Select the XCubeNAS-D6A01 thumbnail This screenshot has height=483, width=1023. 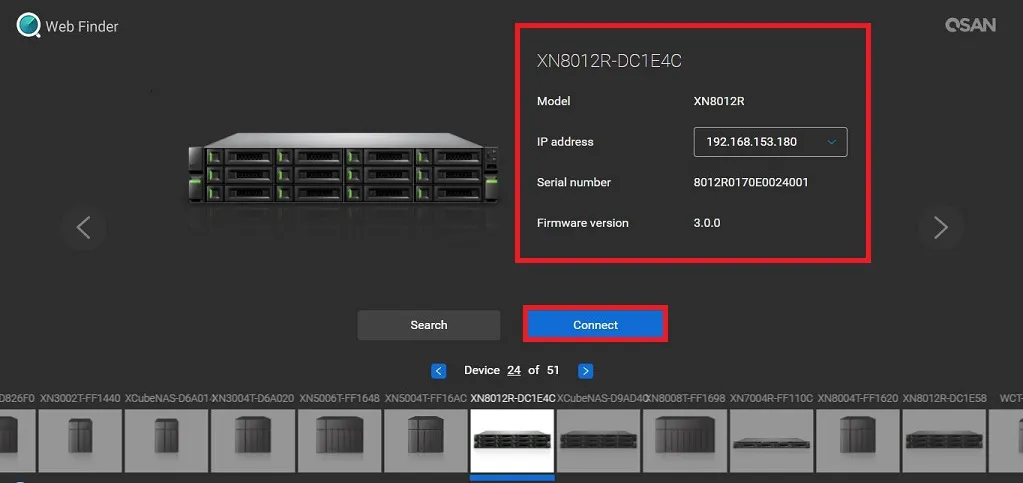click(166, 441)
